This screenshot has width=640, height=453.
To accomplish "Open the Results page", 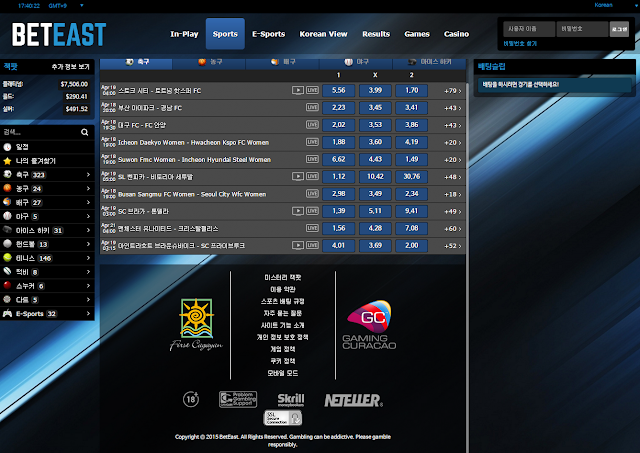I will coord(376,34).
